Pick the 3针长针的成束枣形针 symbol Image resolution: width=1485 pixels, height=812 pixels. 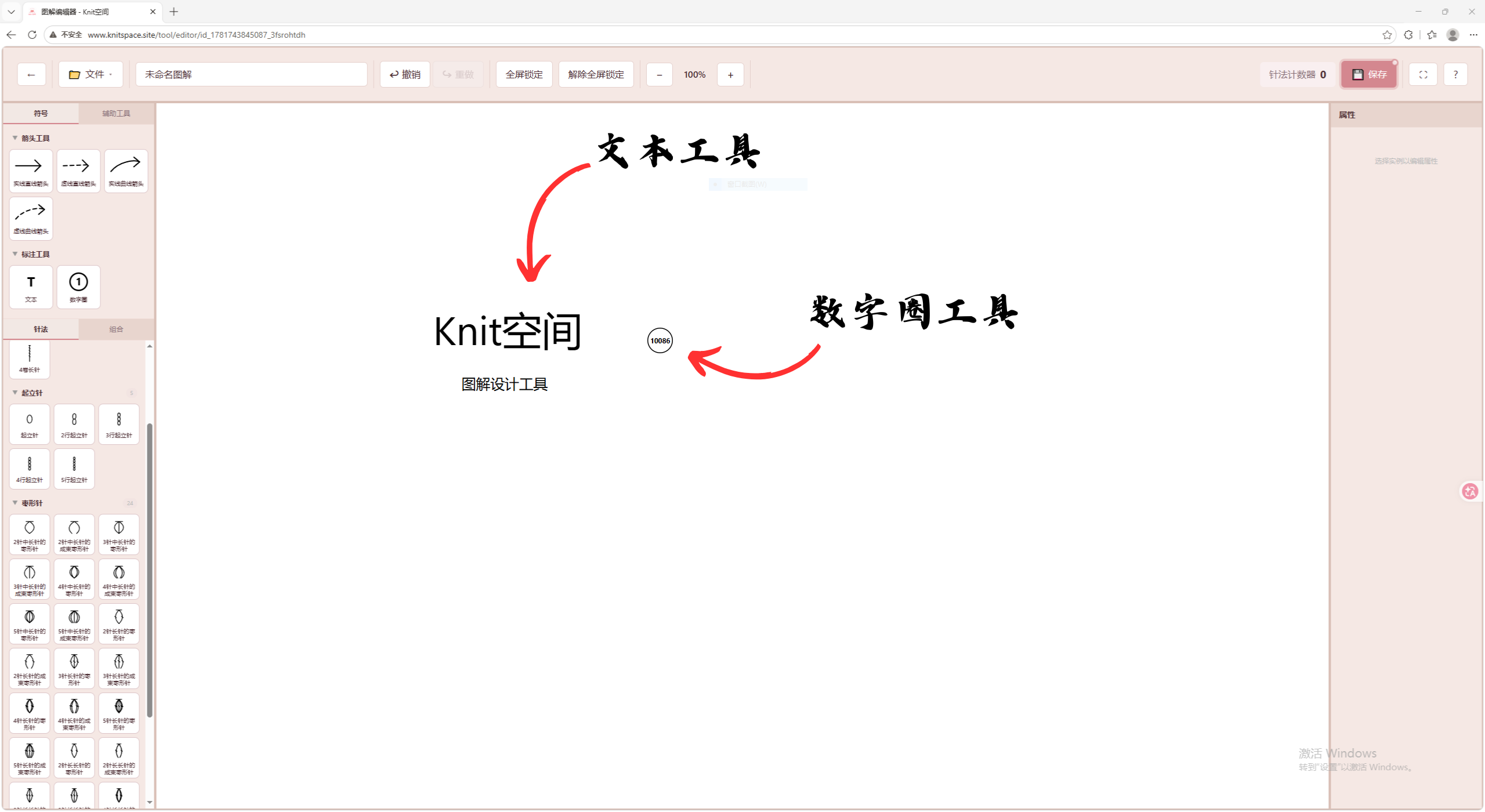pyautogui.click(x=119, y=668)
